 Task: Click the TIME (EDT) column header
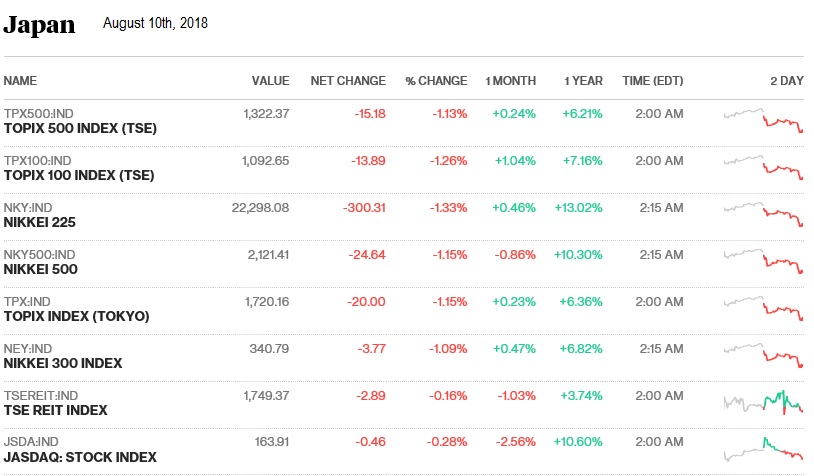click(x=653, y=81)
